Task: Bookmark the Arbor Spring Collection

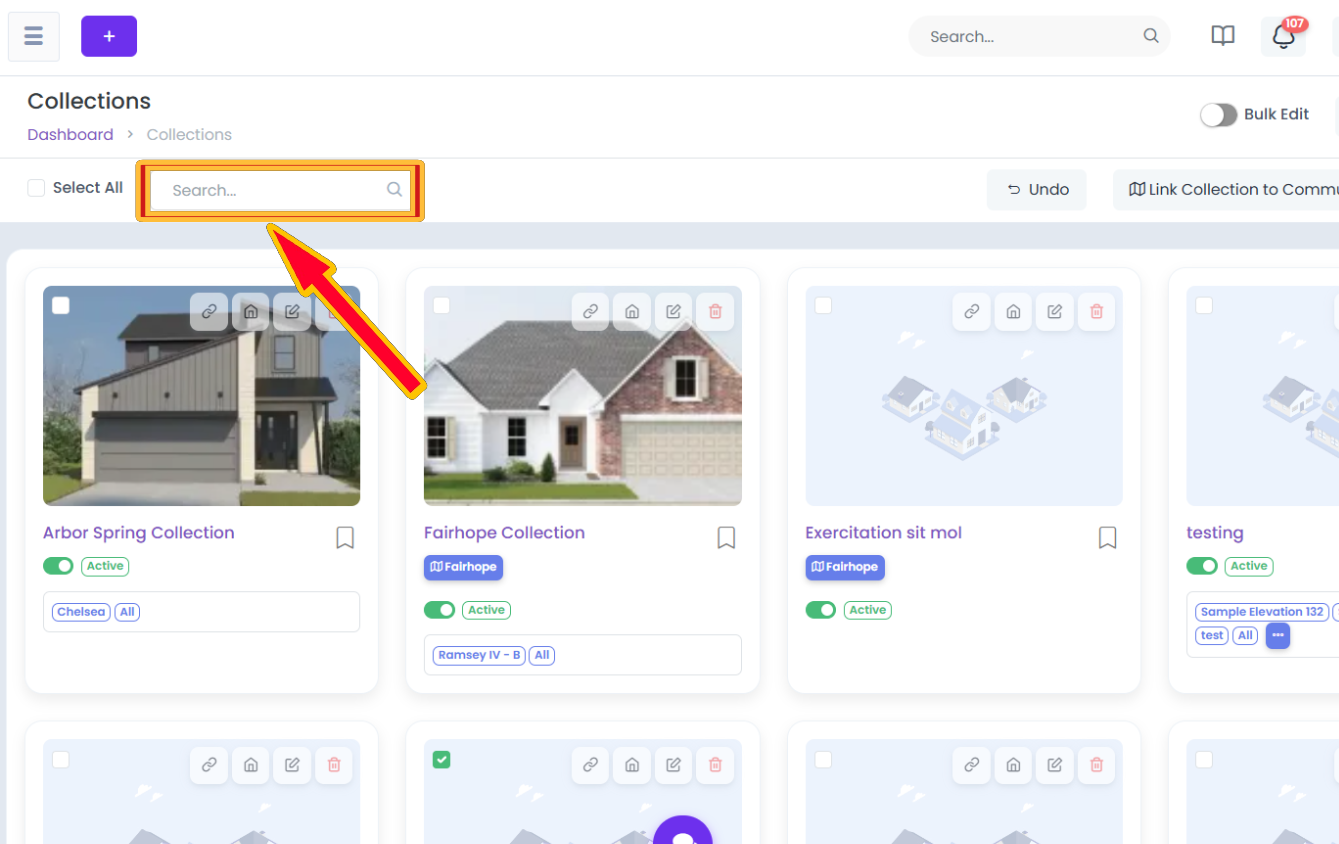Action: pyautogui.click(x=345, y=538)
